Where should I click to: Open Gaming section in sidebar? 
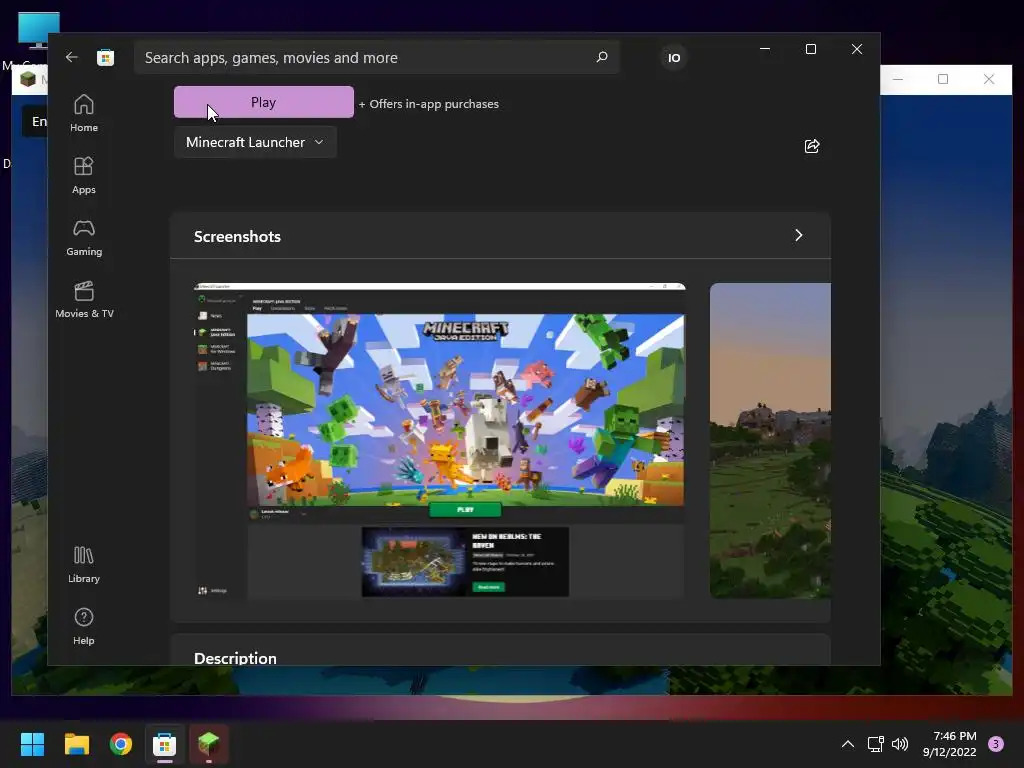pos(84,237)
